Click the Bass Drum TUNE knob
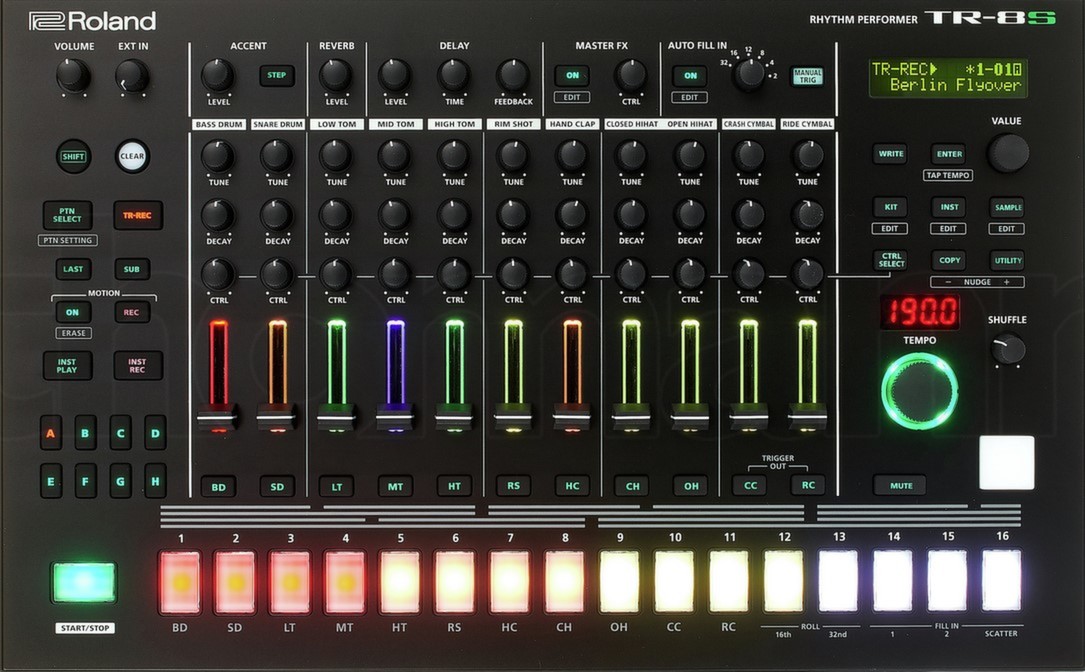 [x=217, y=156]
